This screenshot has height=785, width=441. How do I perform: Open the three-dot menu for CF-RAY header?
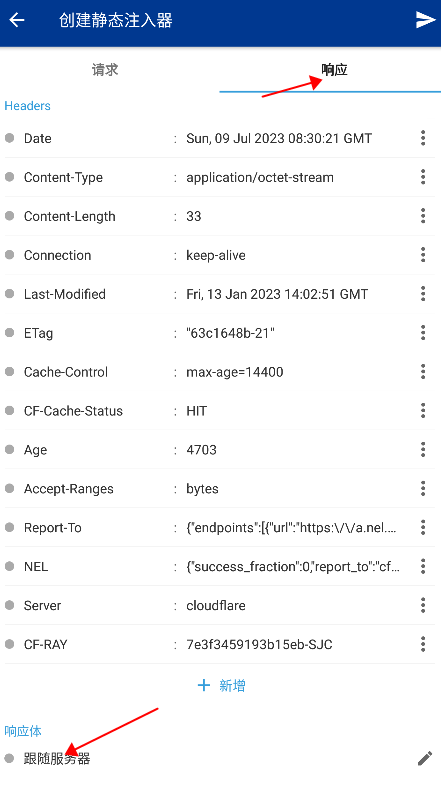point(423,644)
